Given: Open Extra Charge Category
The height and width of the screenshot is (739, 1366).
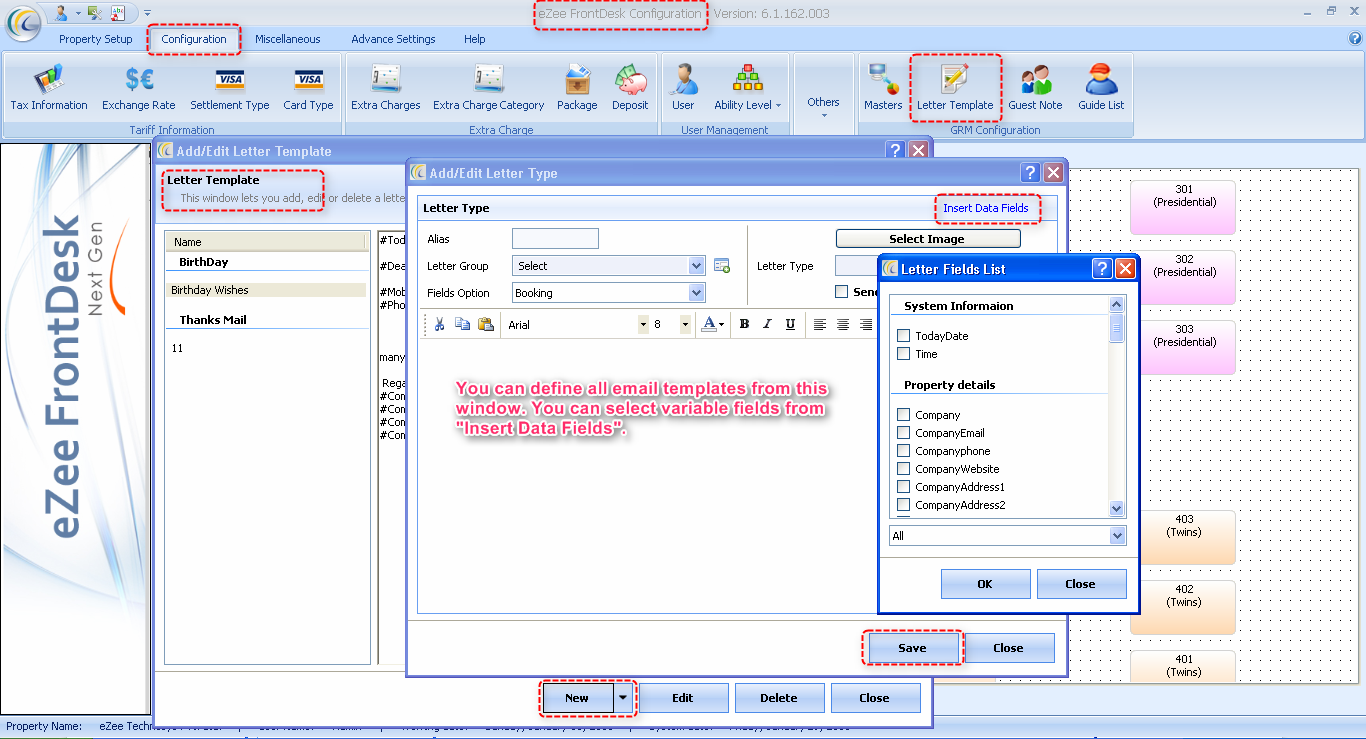Looking at the screenshot, I should click(x=488, y=87).
